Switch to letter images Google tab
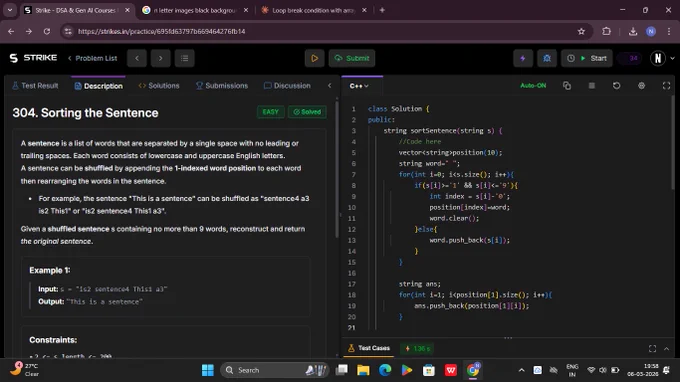Image resolution: width=680 pixels, height=382 pixels. coord(195,10)
